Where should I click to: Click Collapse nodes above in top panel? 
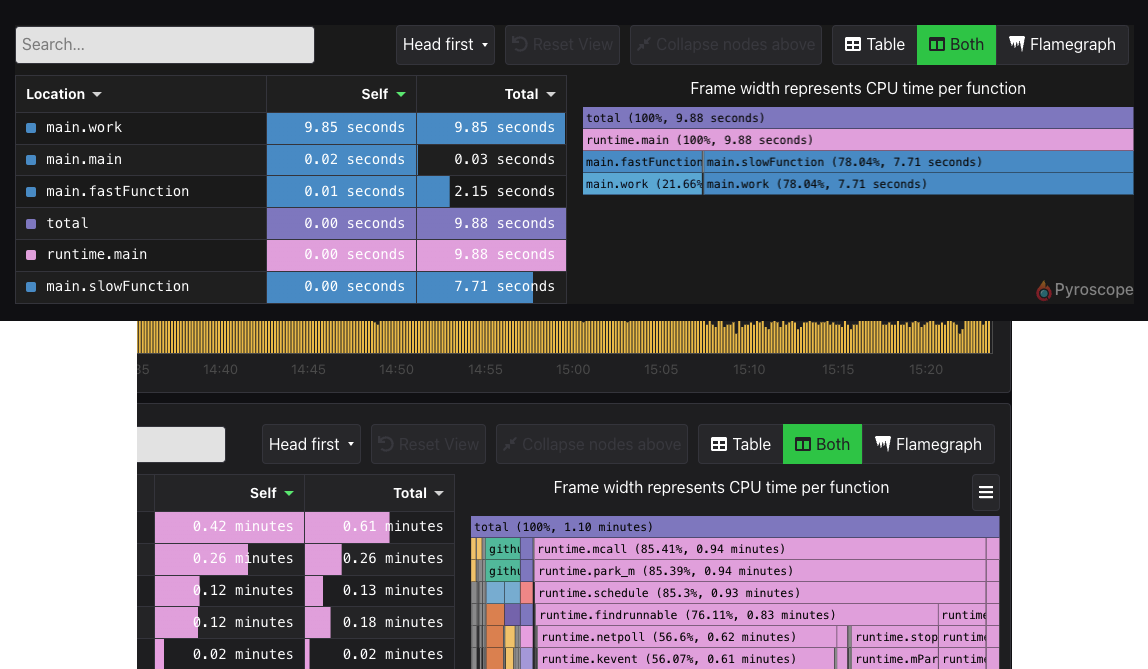pos(726,45)
